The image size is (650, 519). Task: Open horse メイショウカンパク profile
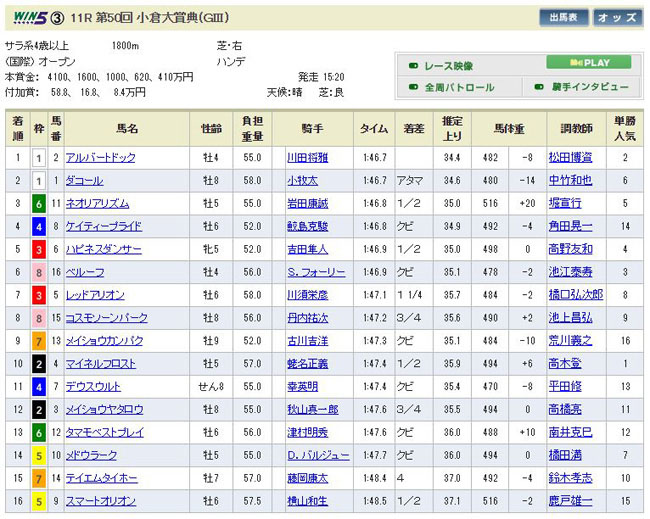104,342
